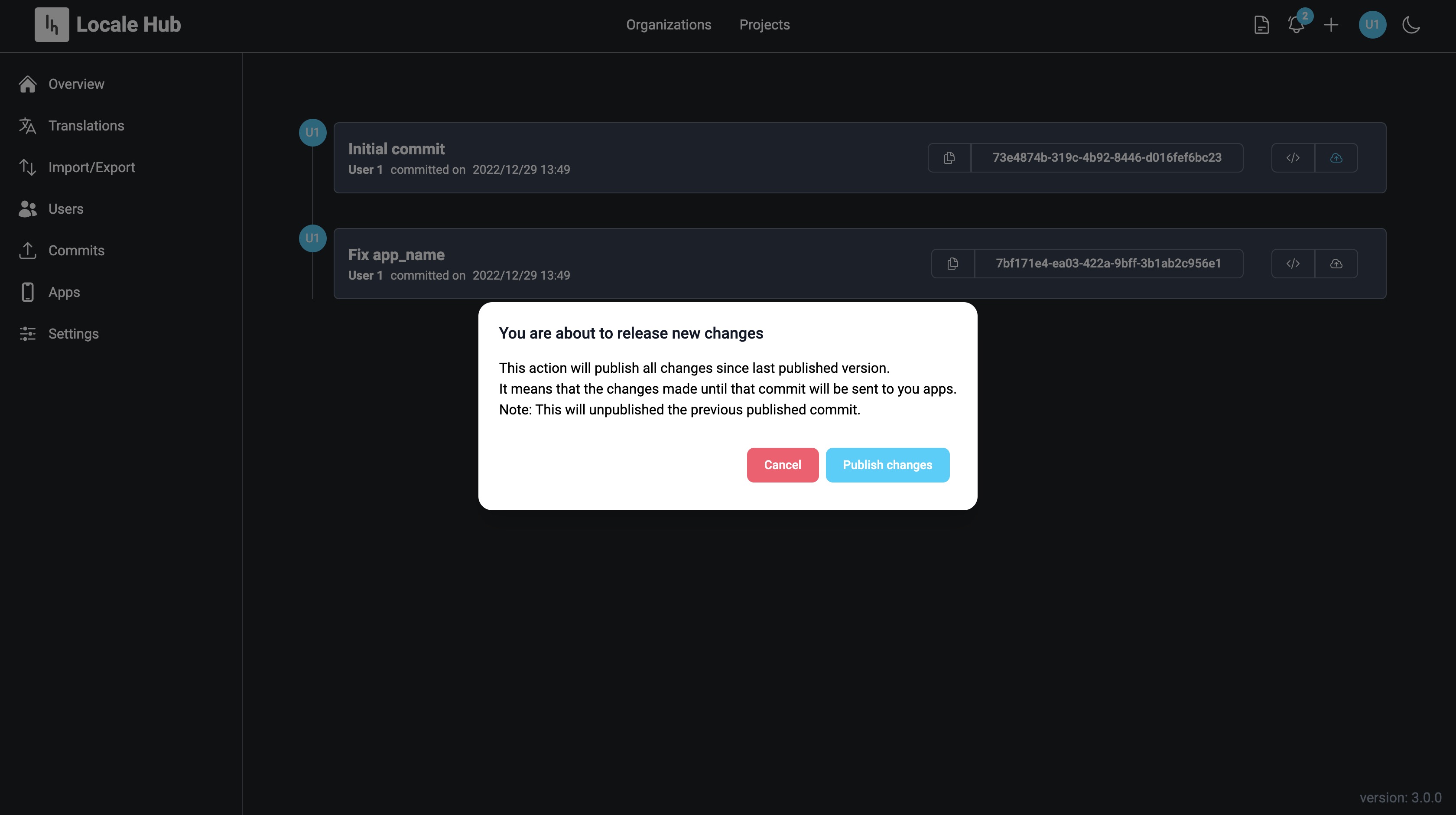Click U1 avatar beside Fix app_name commit
The width and height of the screenshot is (1456, 815).
click(x=312, y=238)
